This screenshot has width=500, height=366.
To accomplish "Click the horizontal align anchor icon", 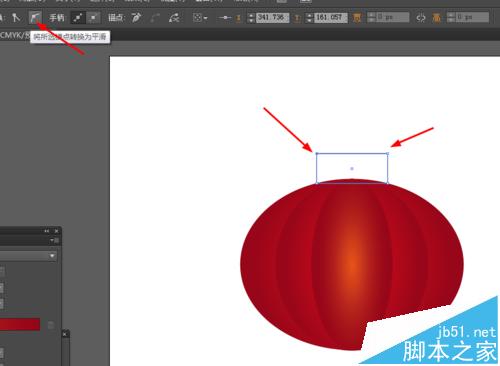I will [x=225, y=18].
